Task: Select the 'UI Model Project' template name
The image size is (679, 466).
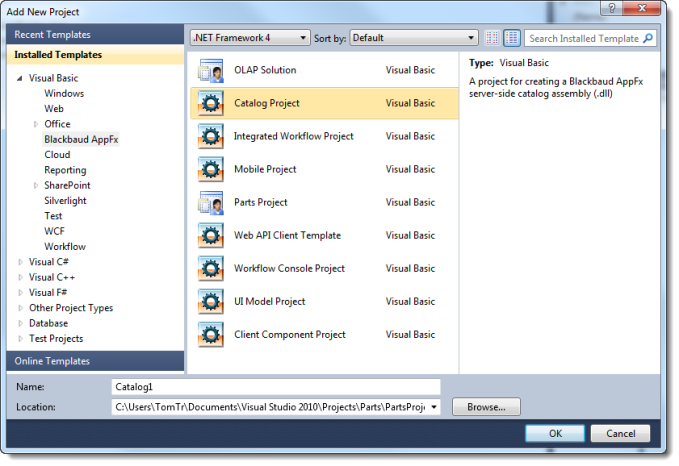Action: [269, 301]
